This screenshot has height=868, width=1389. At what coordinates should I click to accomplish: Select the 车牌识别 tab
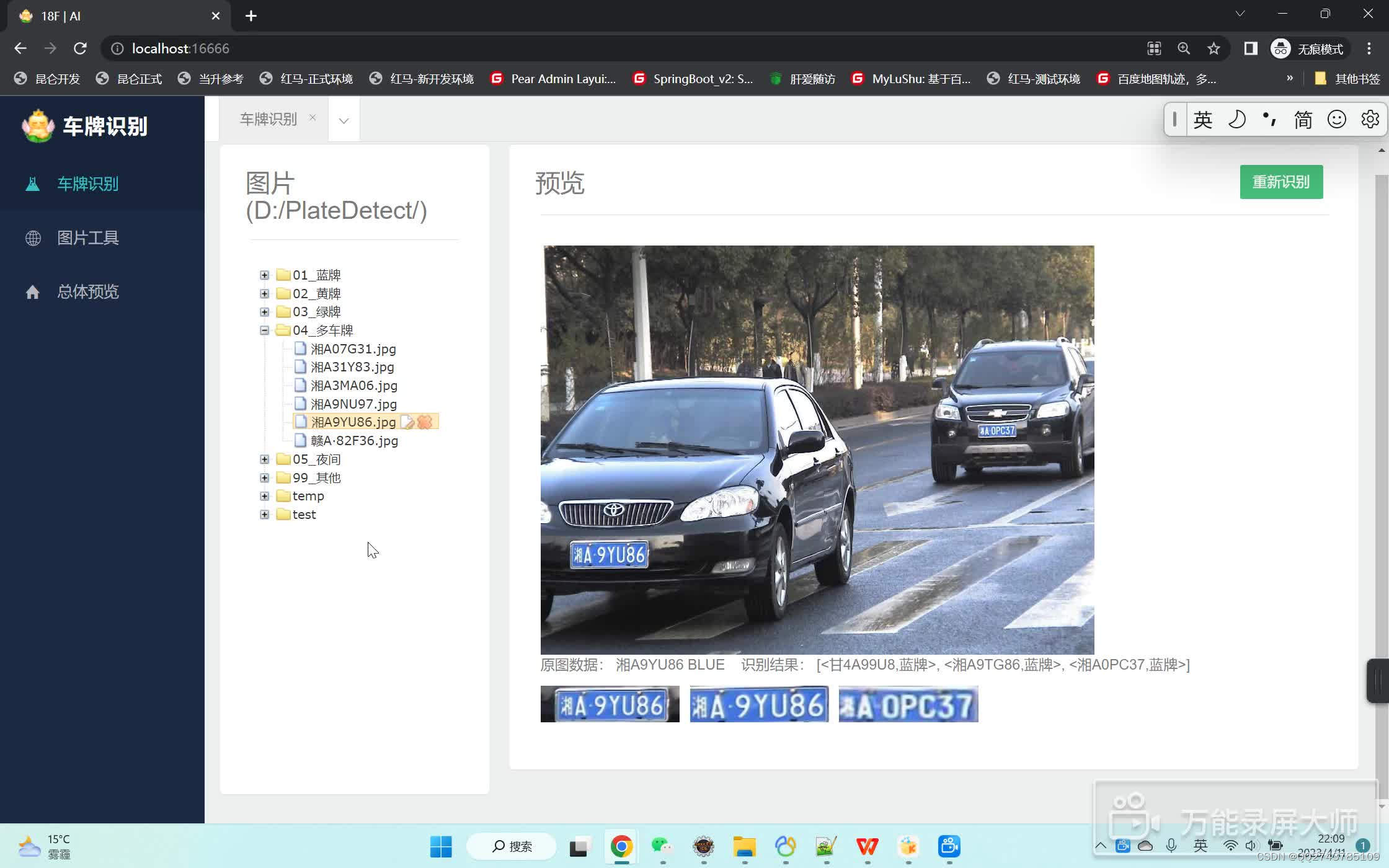(268, 119)
